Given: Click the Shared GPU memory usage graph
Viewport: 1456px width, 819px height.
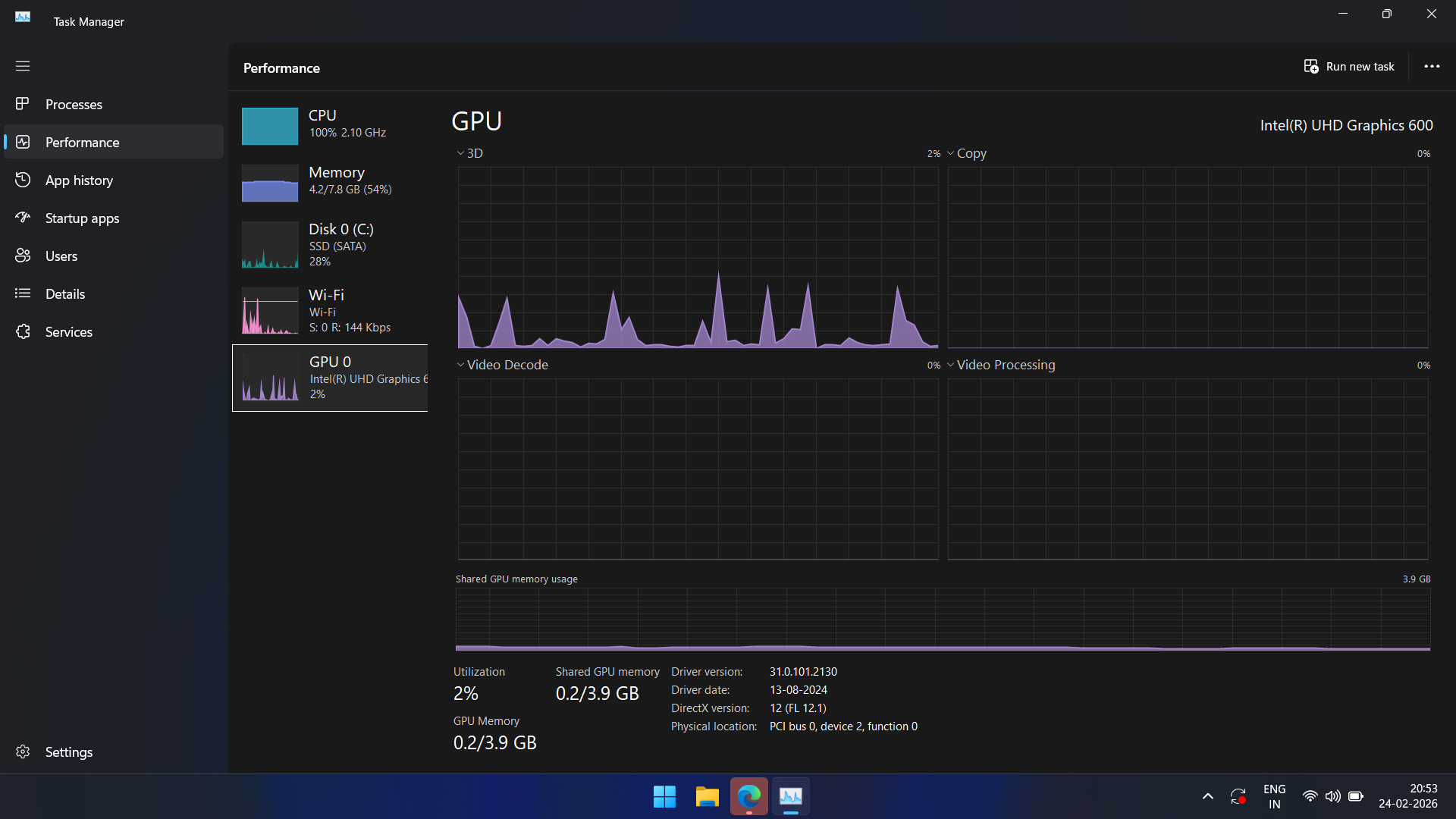Looking at the screenshot, I should tap(942, 619).
